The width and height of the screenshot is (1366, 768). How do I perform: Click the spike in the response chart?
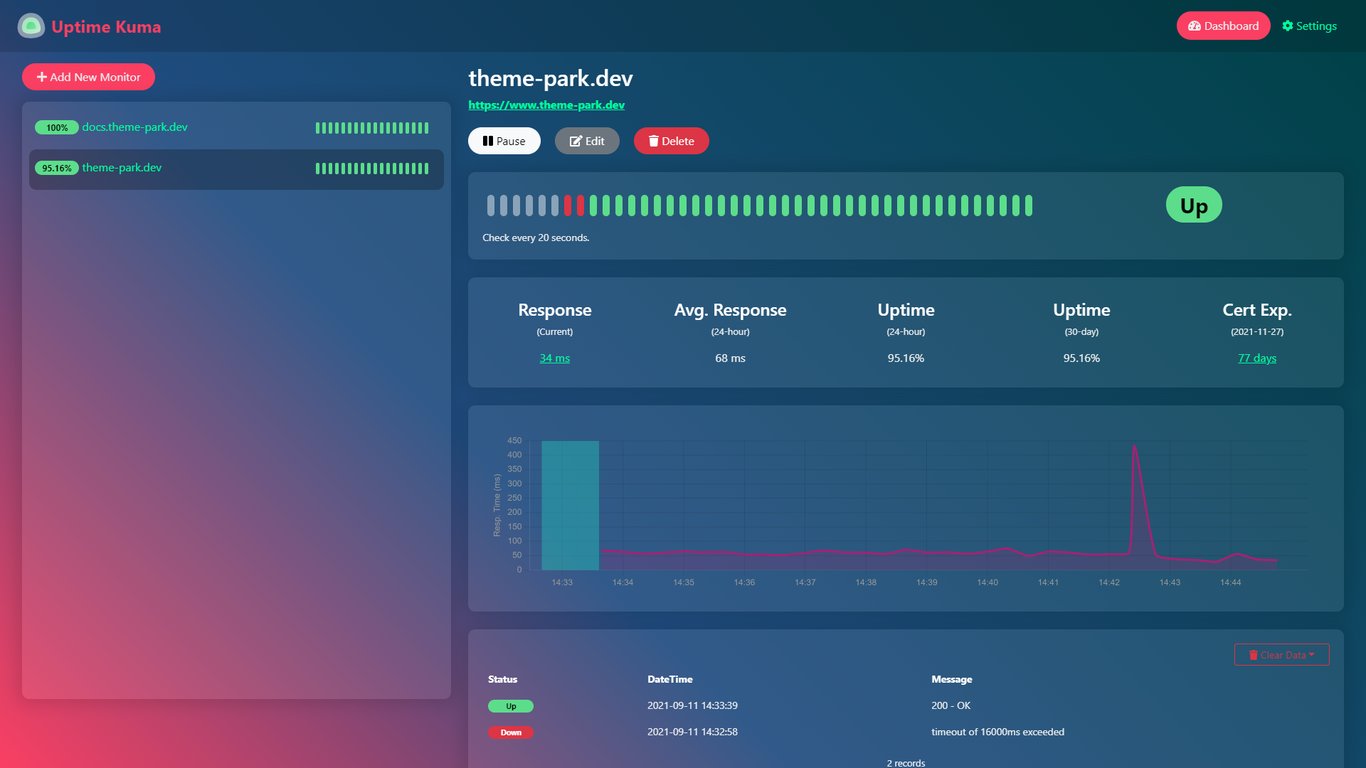point(1134,448)
